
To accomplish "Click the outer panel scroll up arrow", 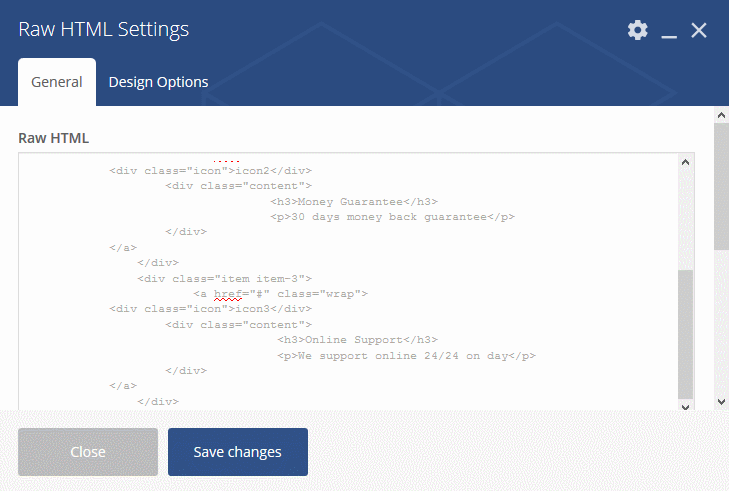I will click(722, 115).
